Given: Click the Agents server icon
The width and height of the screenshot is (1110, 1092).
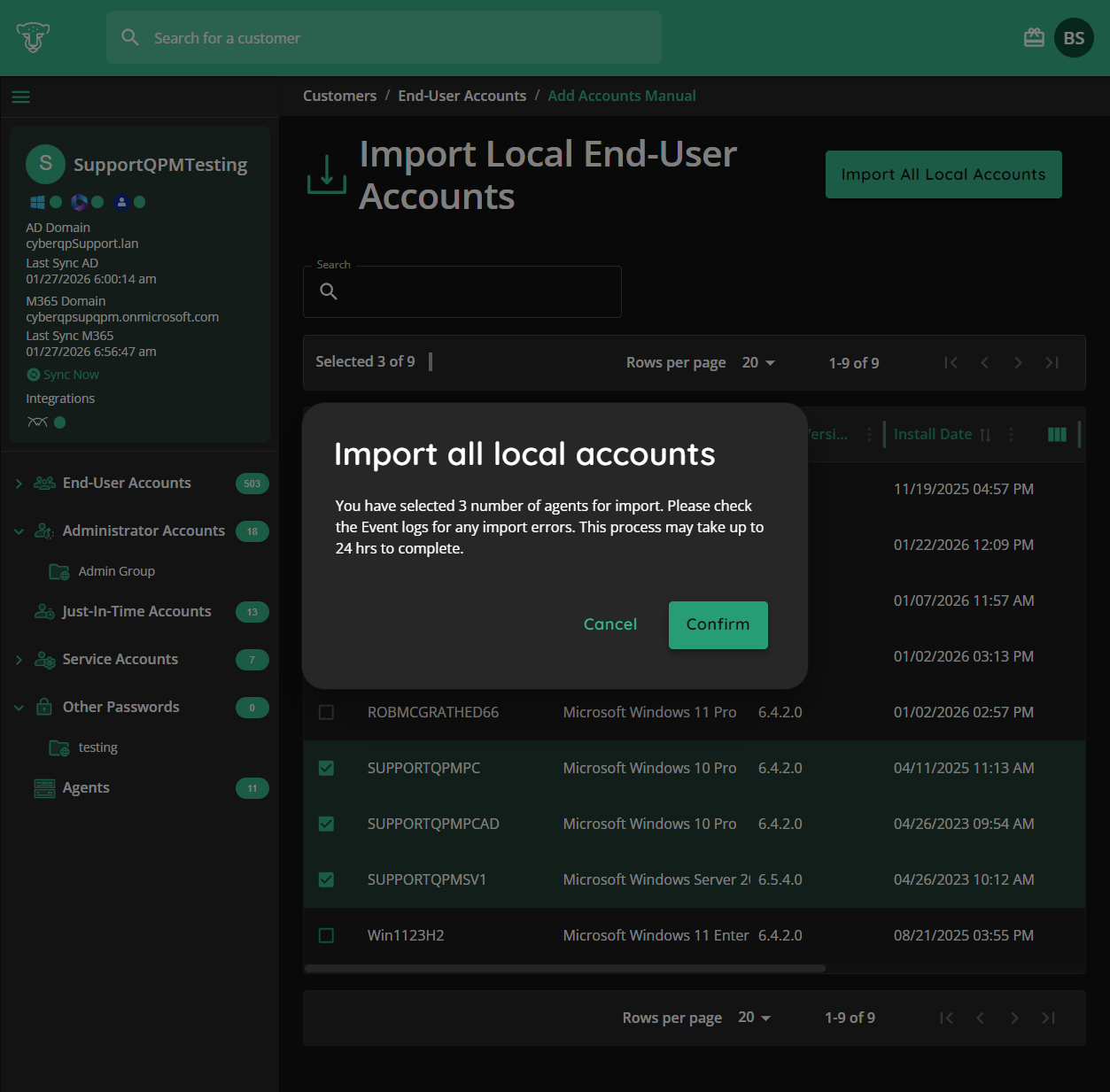Looking at the screenshot, I should pyautogui.click(x=44, y=788).
